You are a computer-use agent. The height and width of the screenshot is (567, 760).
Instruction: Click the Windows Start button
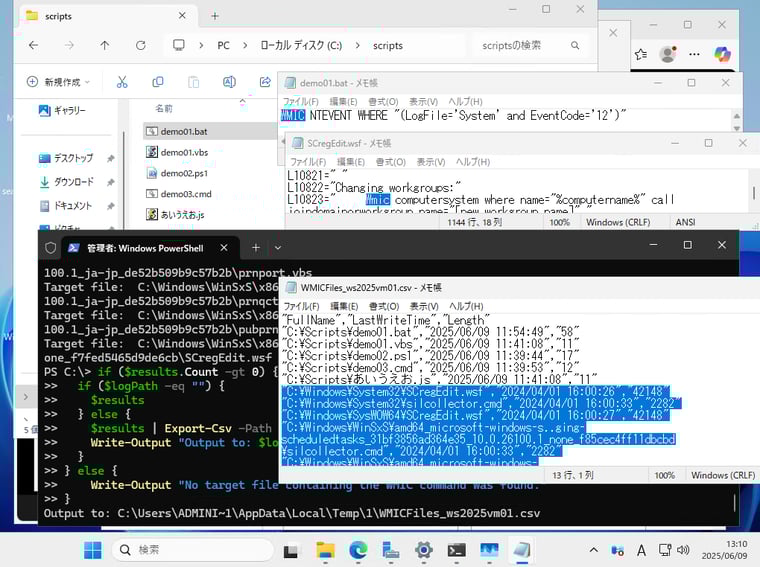point(92,550)
